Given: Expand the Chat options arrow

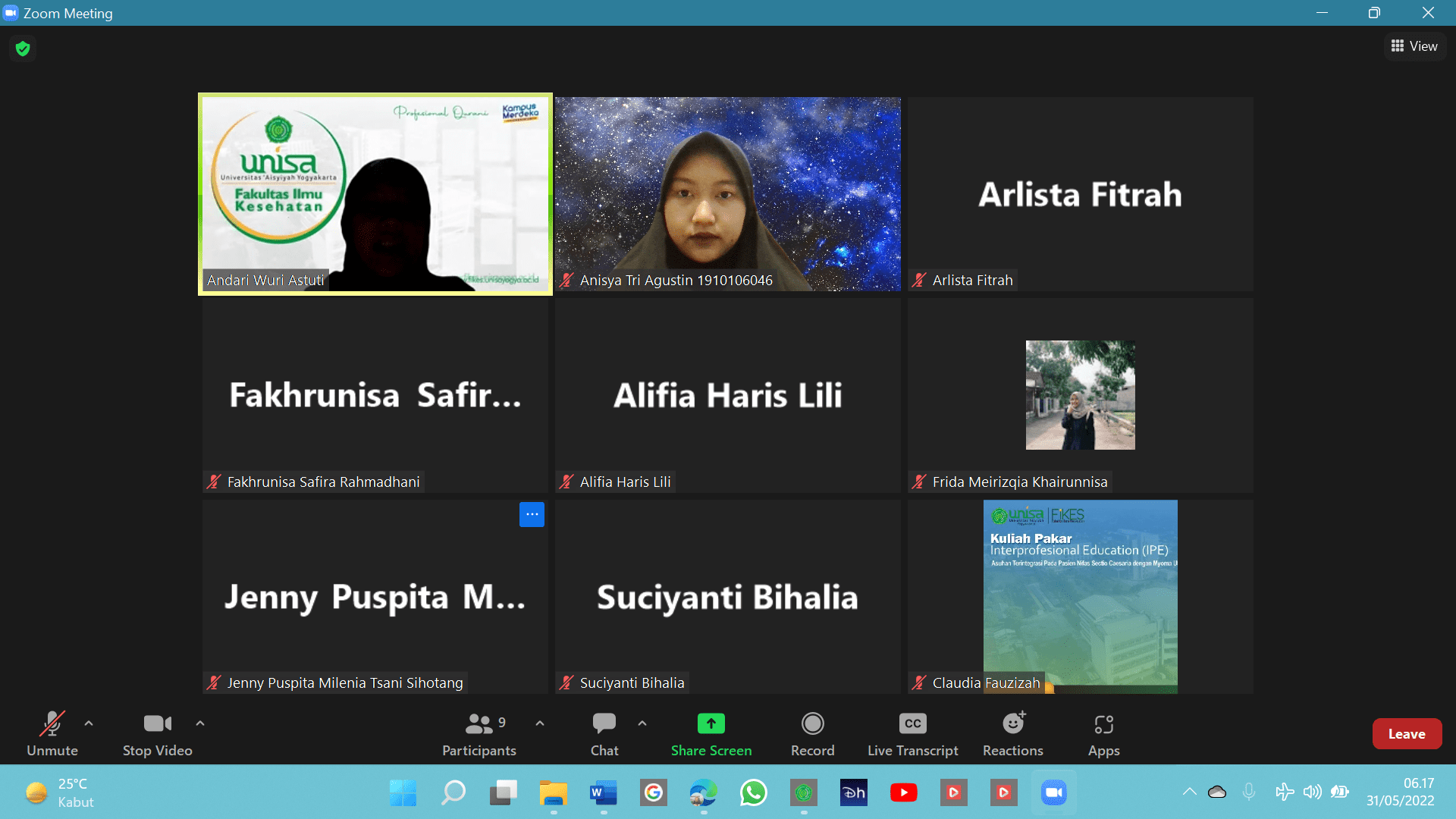Looking at the screenshot, I should pos(642,723).
